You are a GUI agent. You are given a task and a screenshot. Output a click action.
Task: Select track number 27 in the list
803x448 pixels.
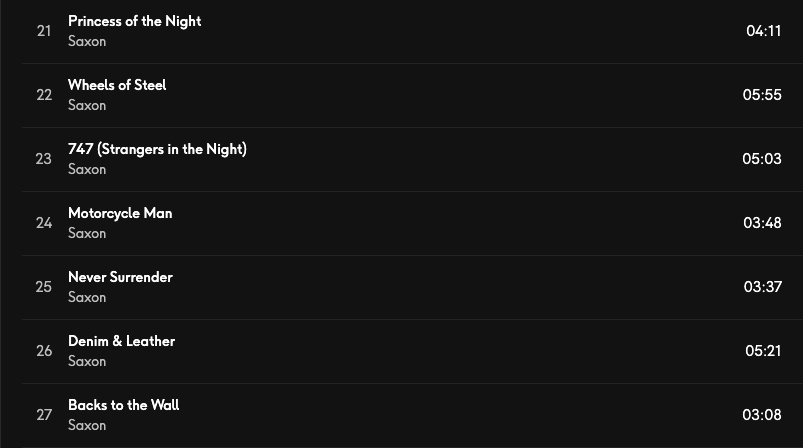(x=44, y=415)
